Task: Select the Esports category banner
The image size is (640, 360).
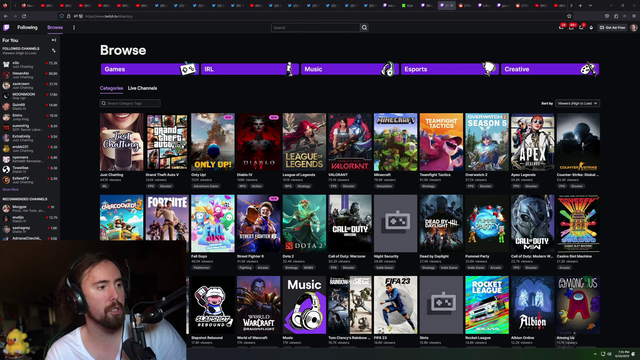Action: 449,69
